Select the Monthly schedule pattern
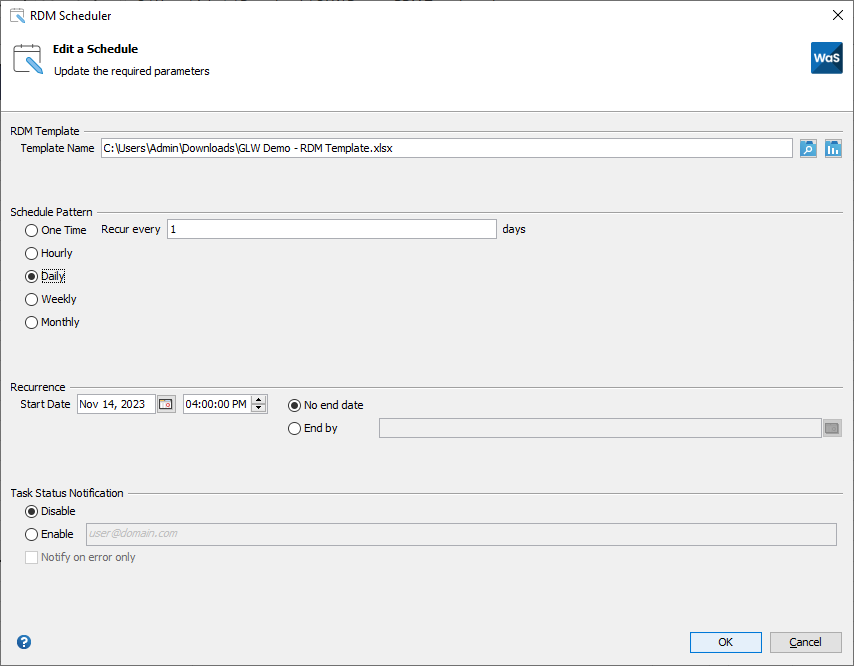This screenshot has width=854, height=666. click(x=31, y=322)
